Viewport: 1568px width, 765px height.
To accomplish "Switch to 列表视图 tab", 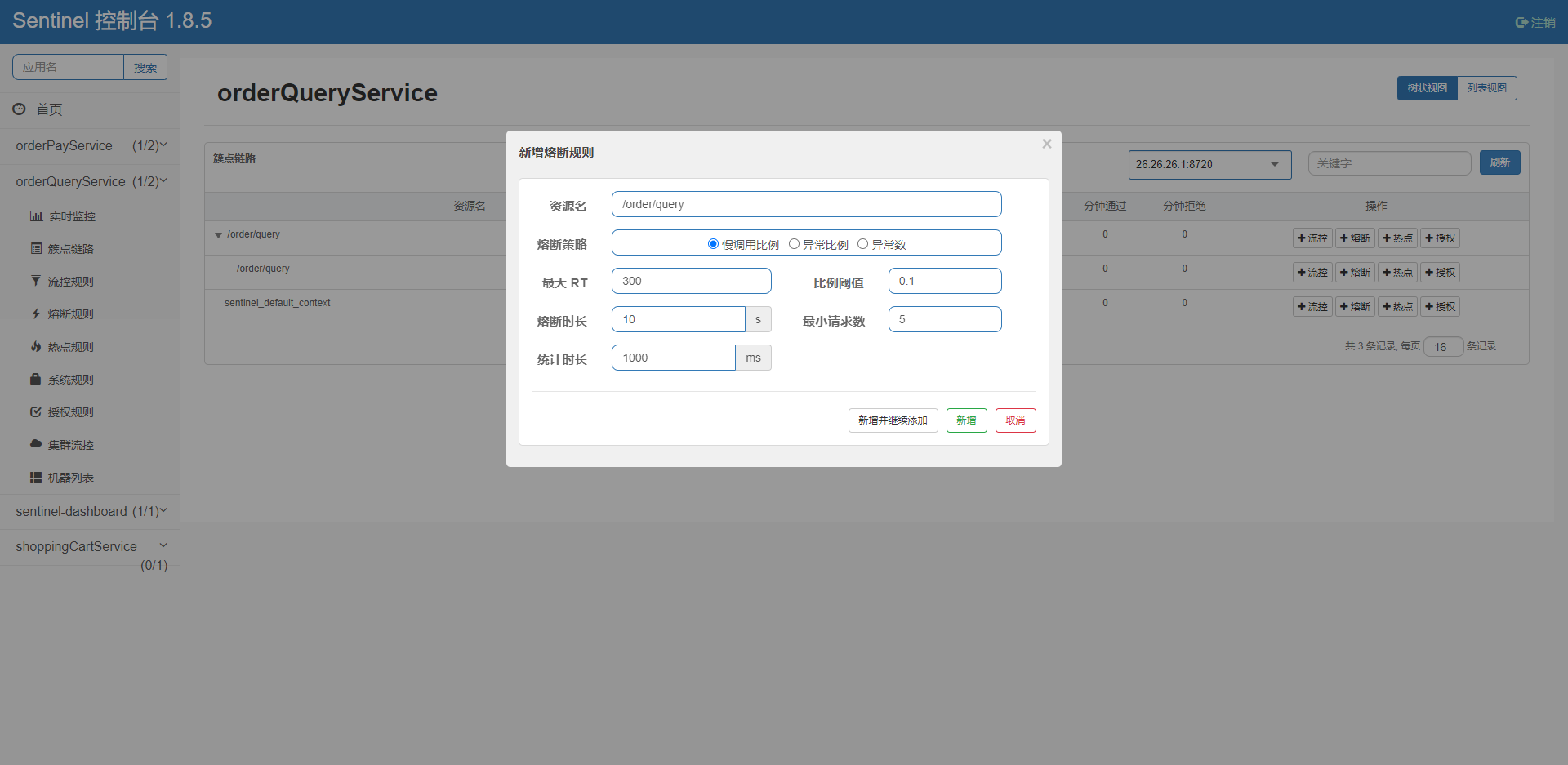I will click(x=1486, y=88).
